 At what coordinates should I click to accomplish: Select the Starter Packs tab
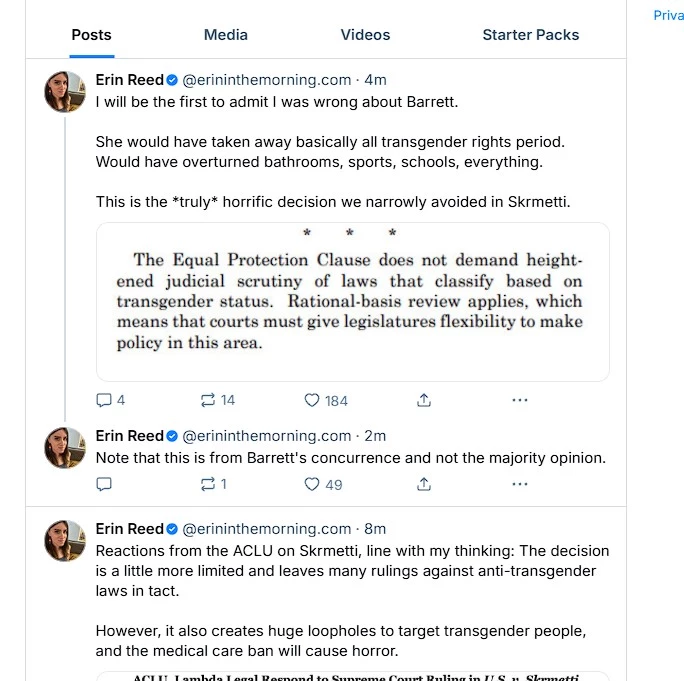[x=530, y=34]
